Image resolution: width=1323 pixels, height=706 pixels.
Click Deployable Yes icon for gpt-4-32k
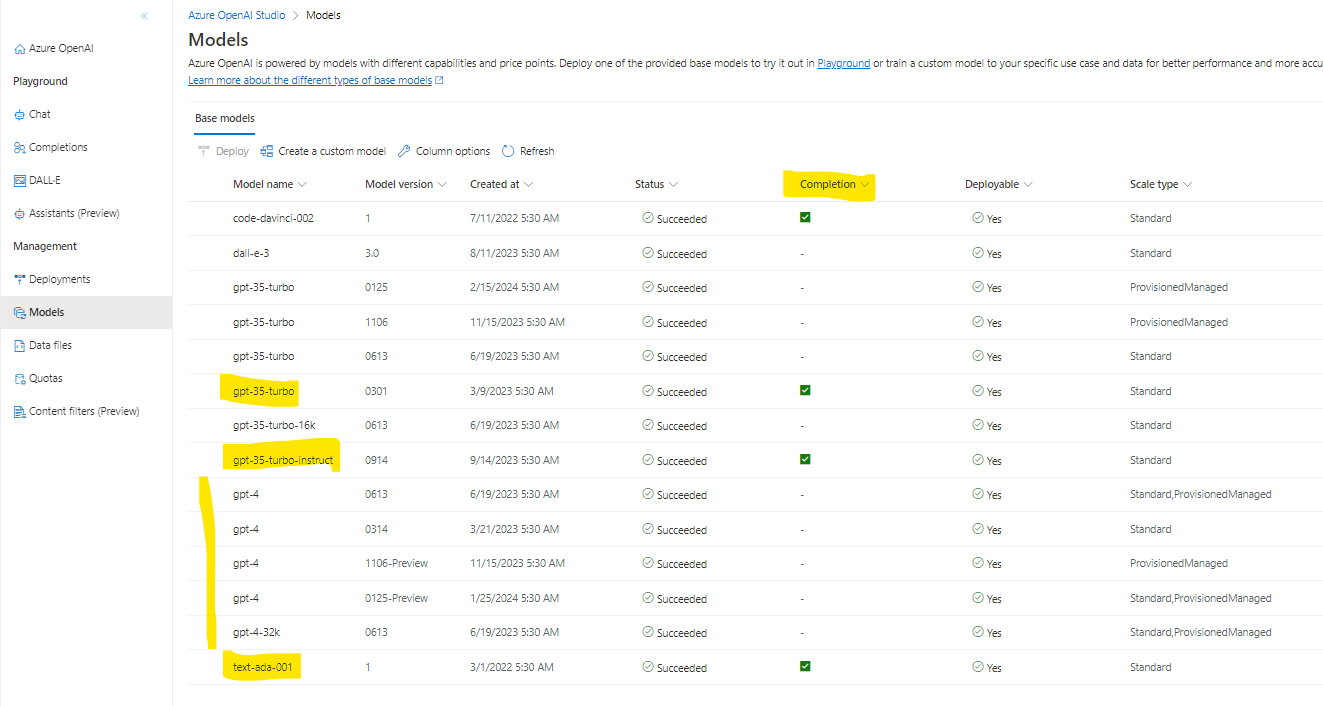tap(978, 632)
